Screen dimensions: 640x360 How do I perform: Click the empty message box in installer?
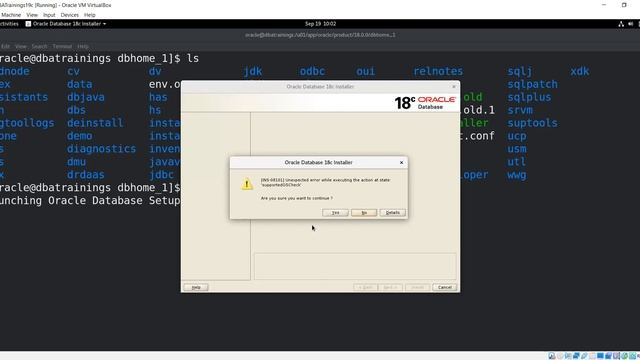[355, 266]
